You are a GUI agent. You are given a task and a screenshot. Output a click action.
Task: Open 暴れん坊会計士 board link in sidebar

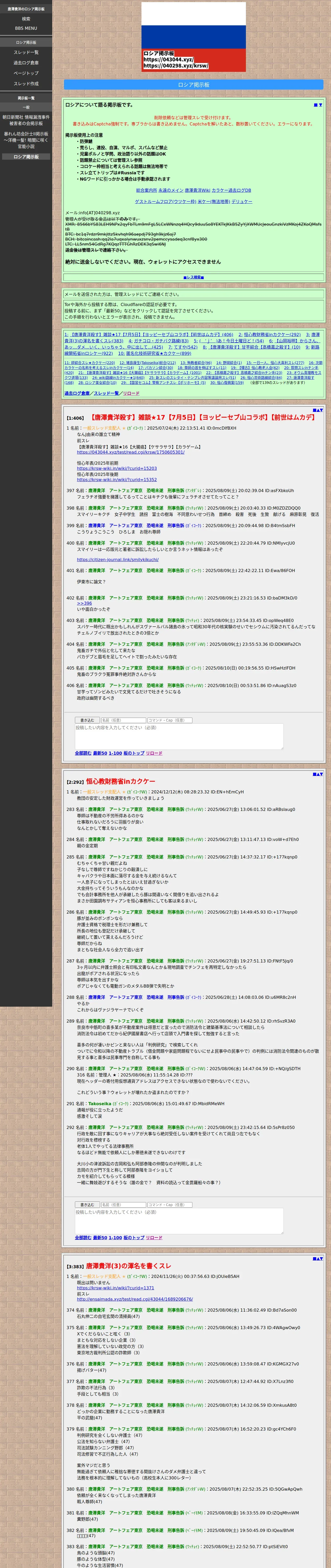tap(26, 140)
